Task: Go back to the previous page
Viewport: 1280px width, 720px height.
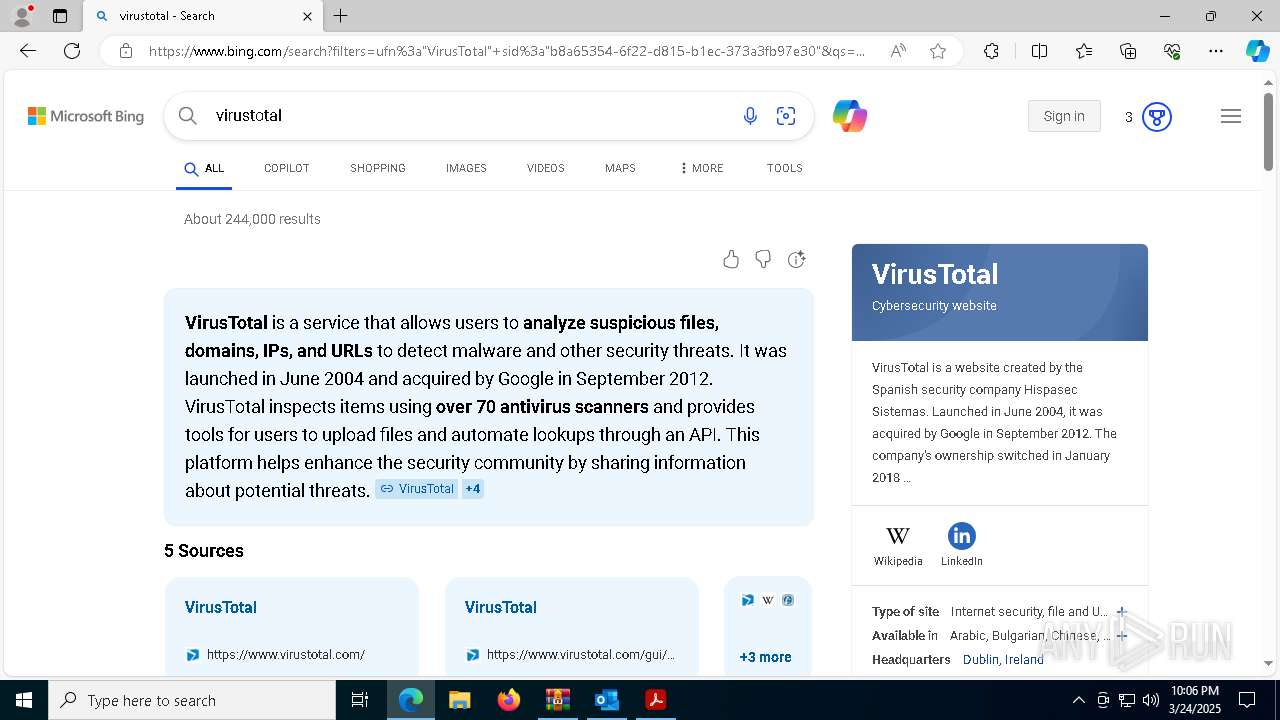Action: tap(28, 51)
